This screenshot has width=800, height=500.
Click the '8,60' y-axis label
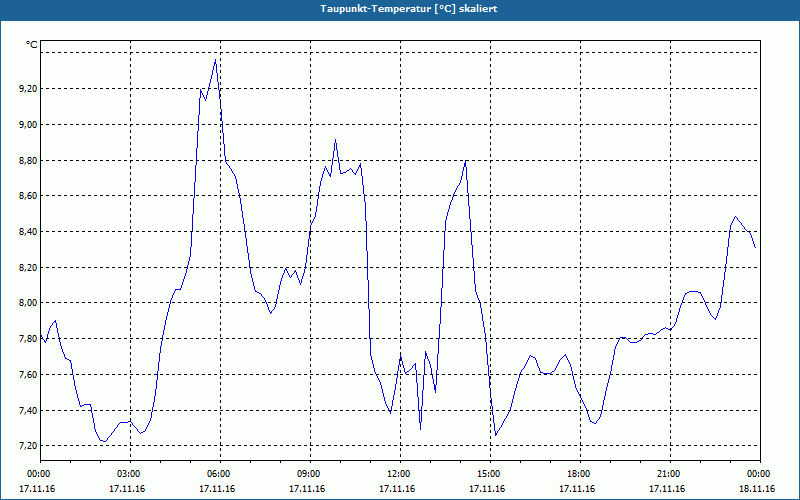pos(28,196)
